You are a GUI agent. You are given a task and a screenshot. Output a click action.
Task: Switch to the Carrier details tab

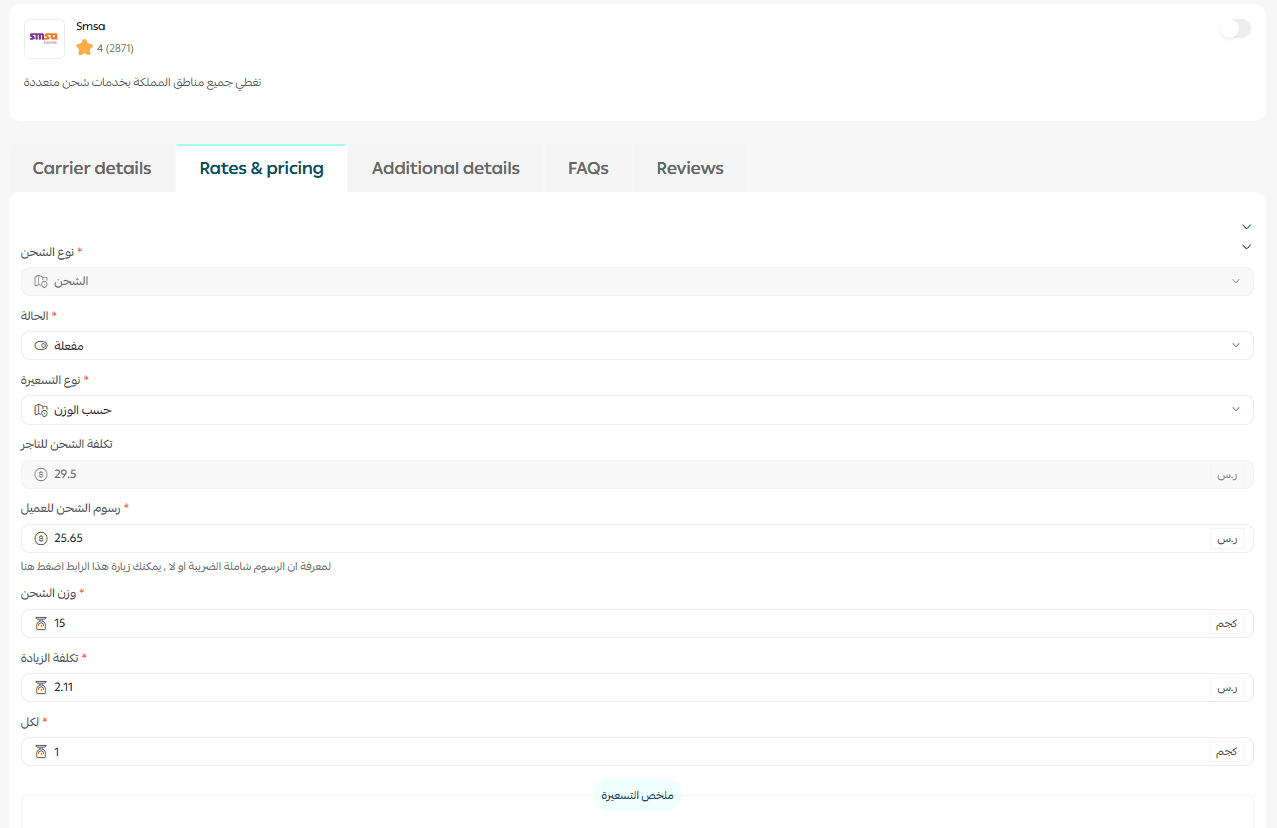coord(92,168)
